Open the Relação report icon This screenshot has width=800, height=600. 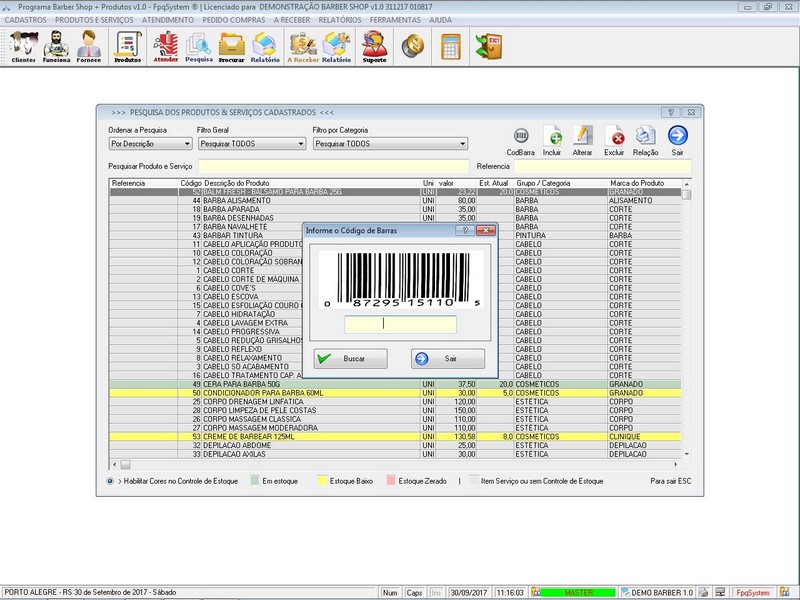pos(646,138)
